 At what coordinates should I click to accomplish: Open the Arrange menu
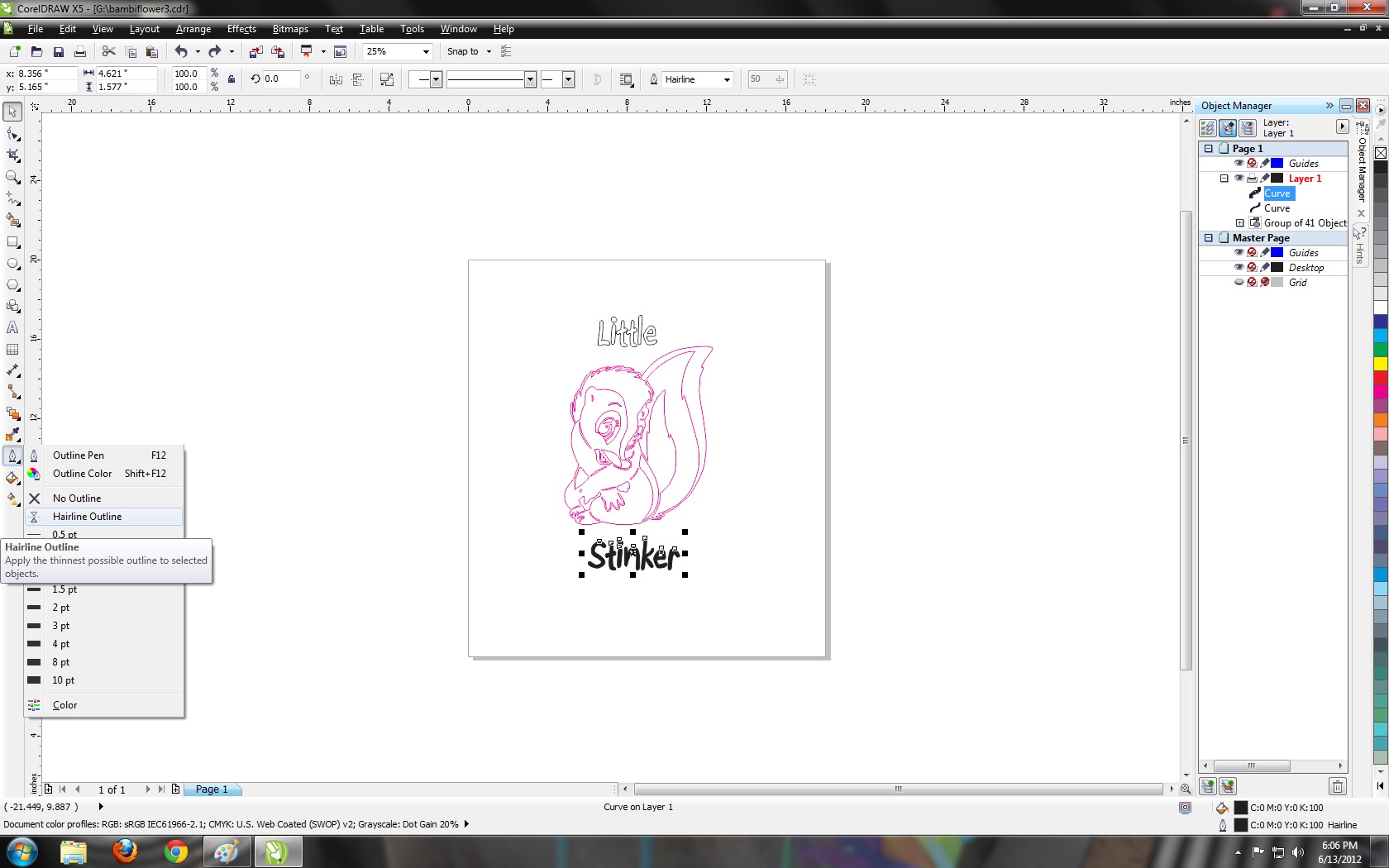click(193, 29)
